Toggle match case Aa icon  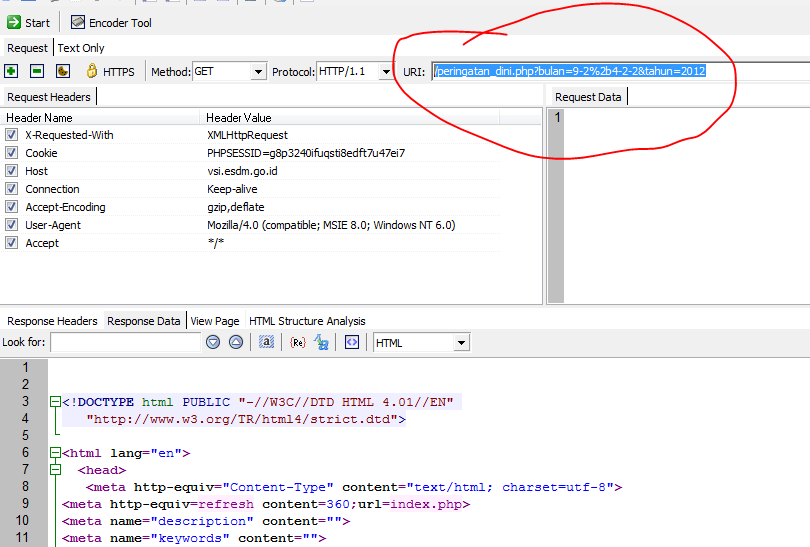[321, 342]
